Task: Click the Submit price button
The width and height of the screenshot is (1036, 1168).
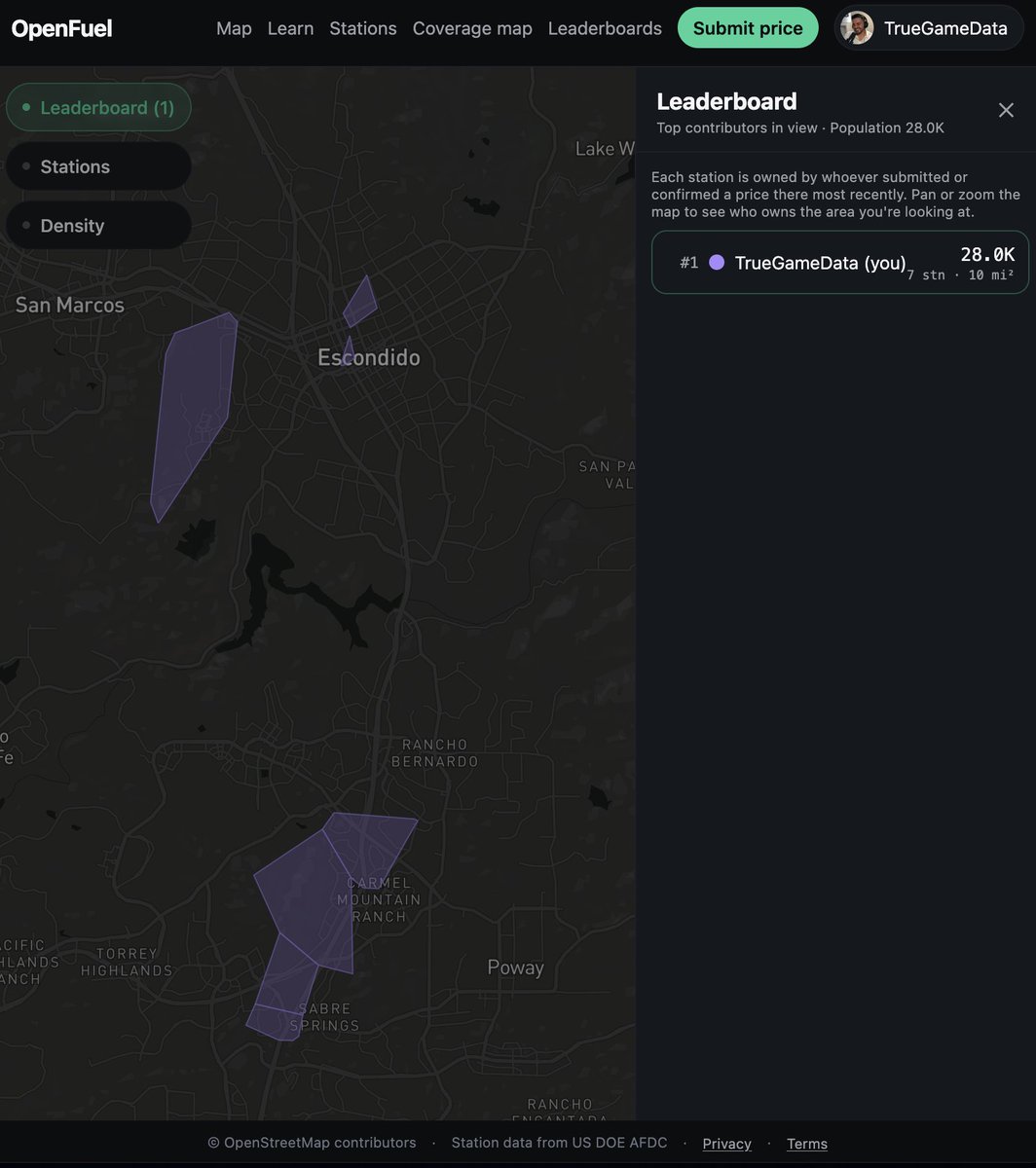Action: [748, 28]
